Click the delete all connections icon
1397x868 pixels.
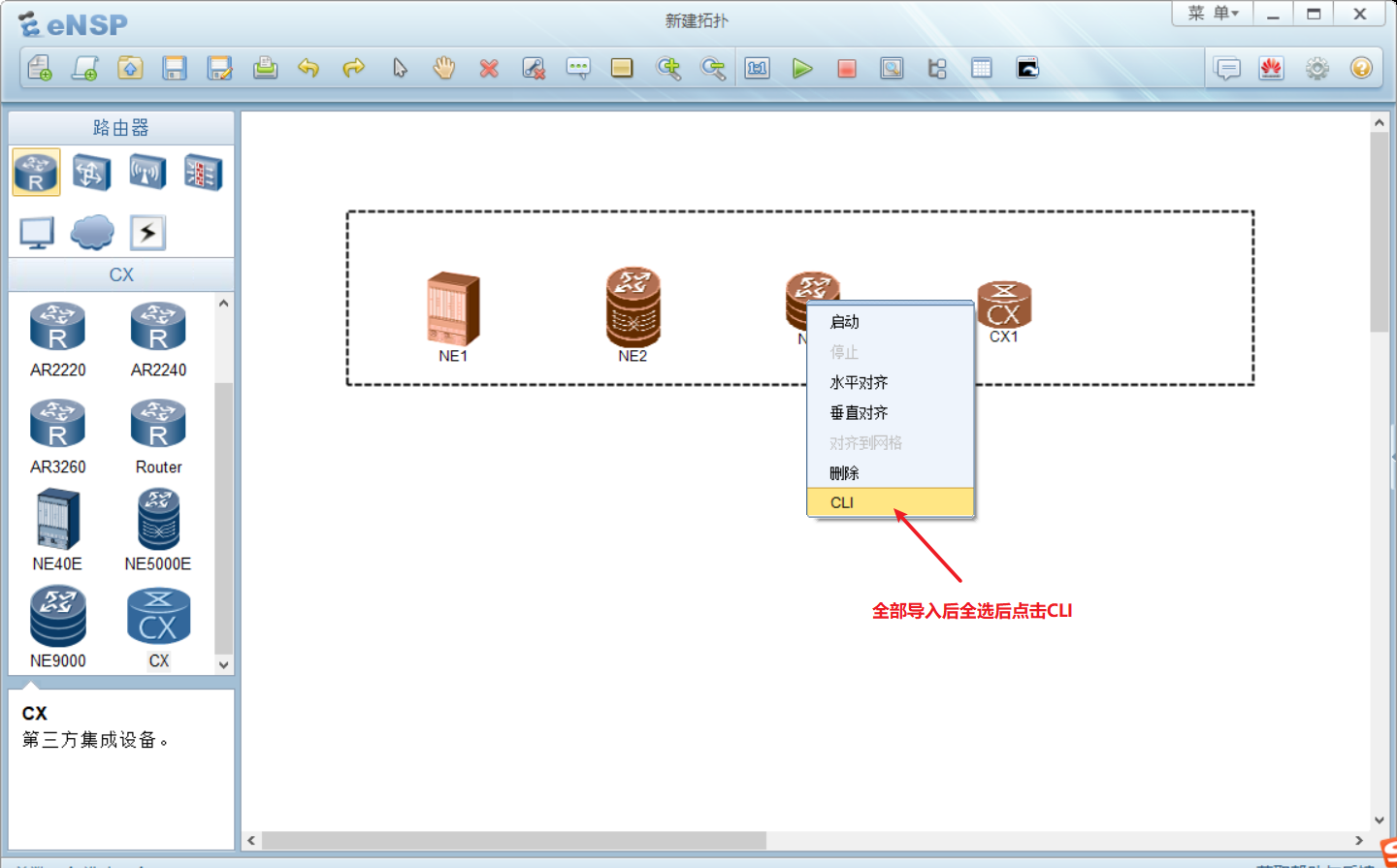tap(534, 68)
